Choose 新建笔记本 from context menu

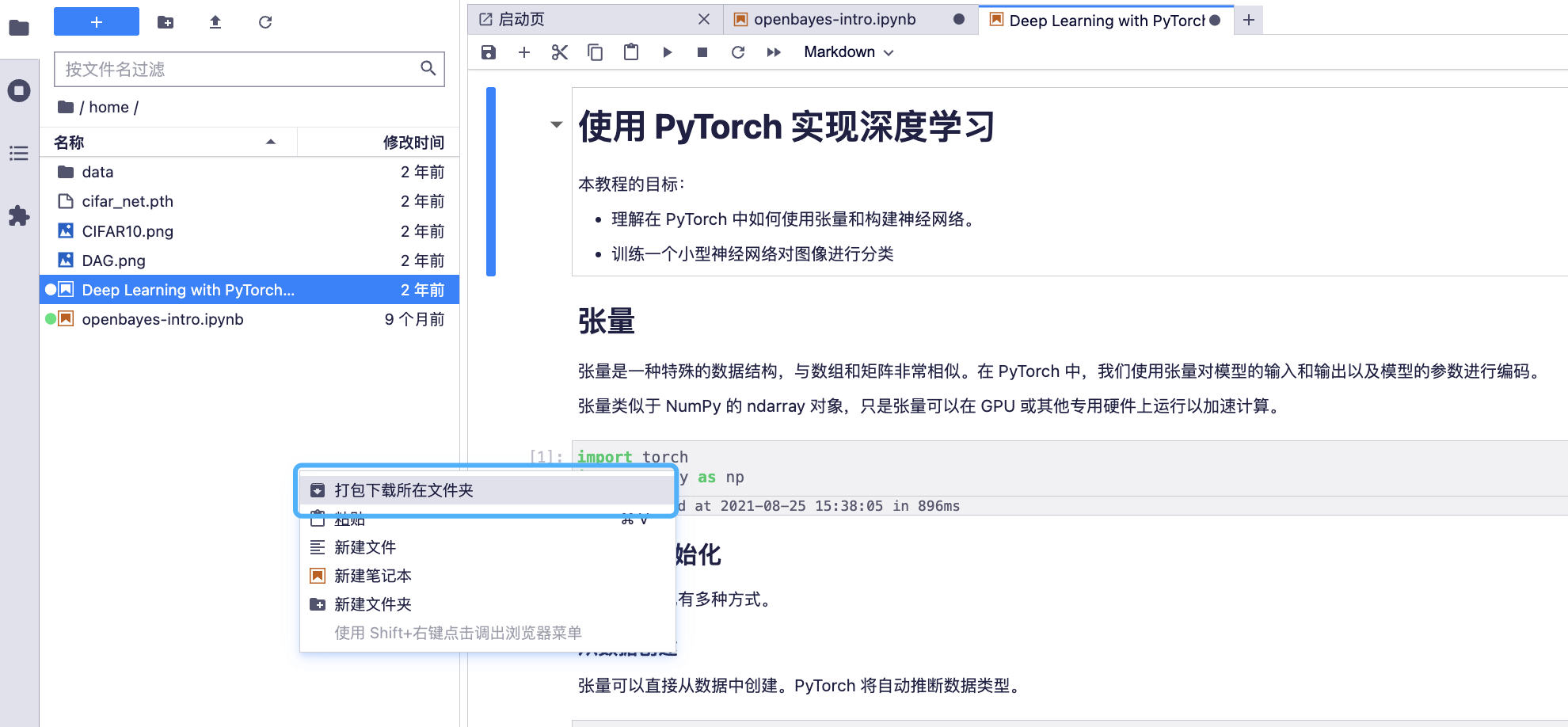pos(373,576)
